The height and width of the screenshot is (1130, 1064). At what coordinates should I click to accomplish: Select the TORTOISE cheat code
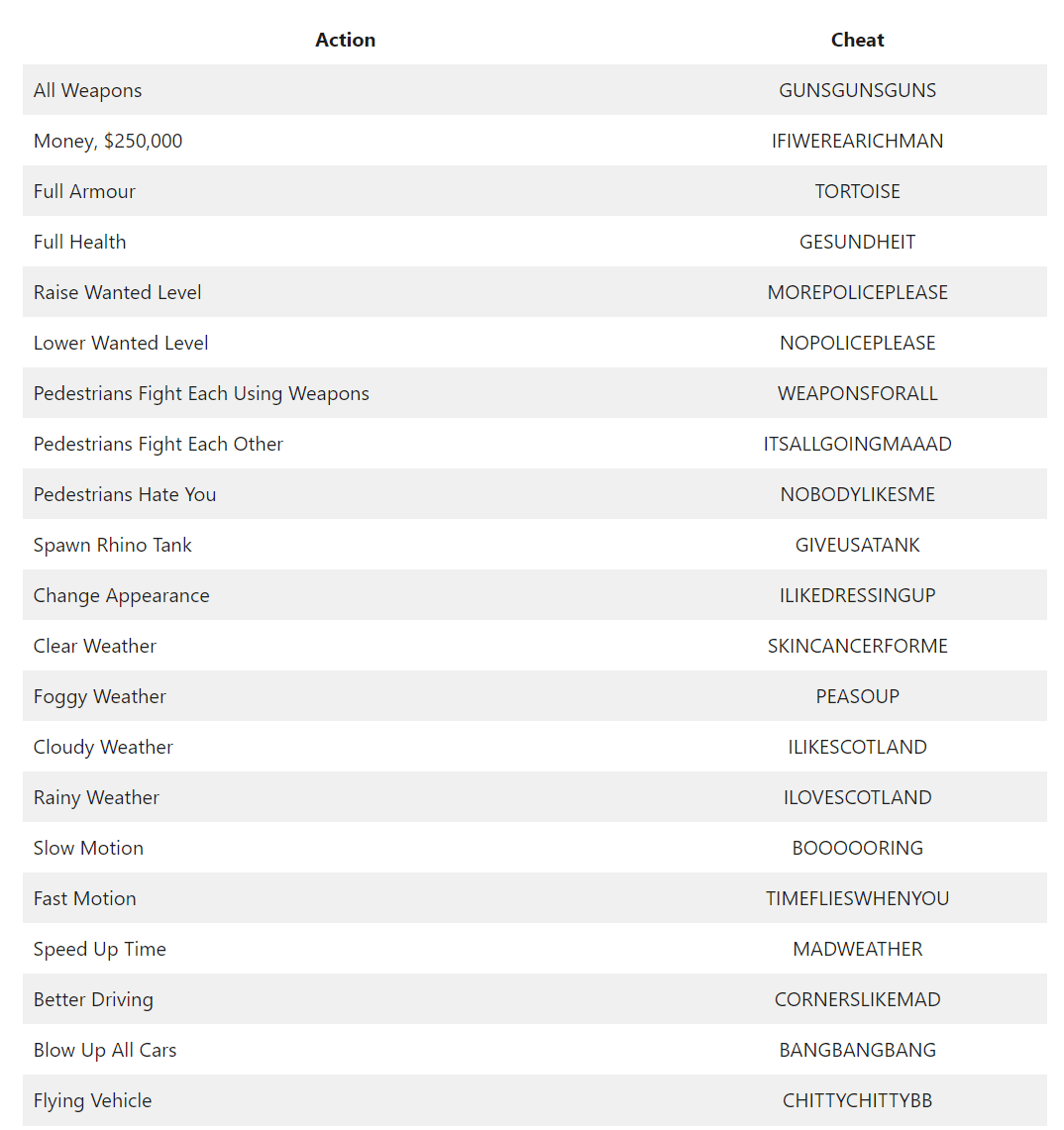(857, 192)
